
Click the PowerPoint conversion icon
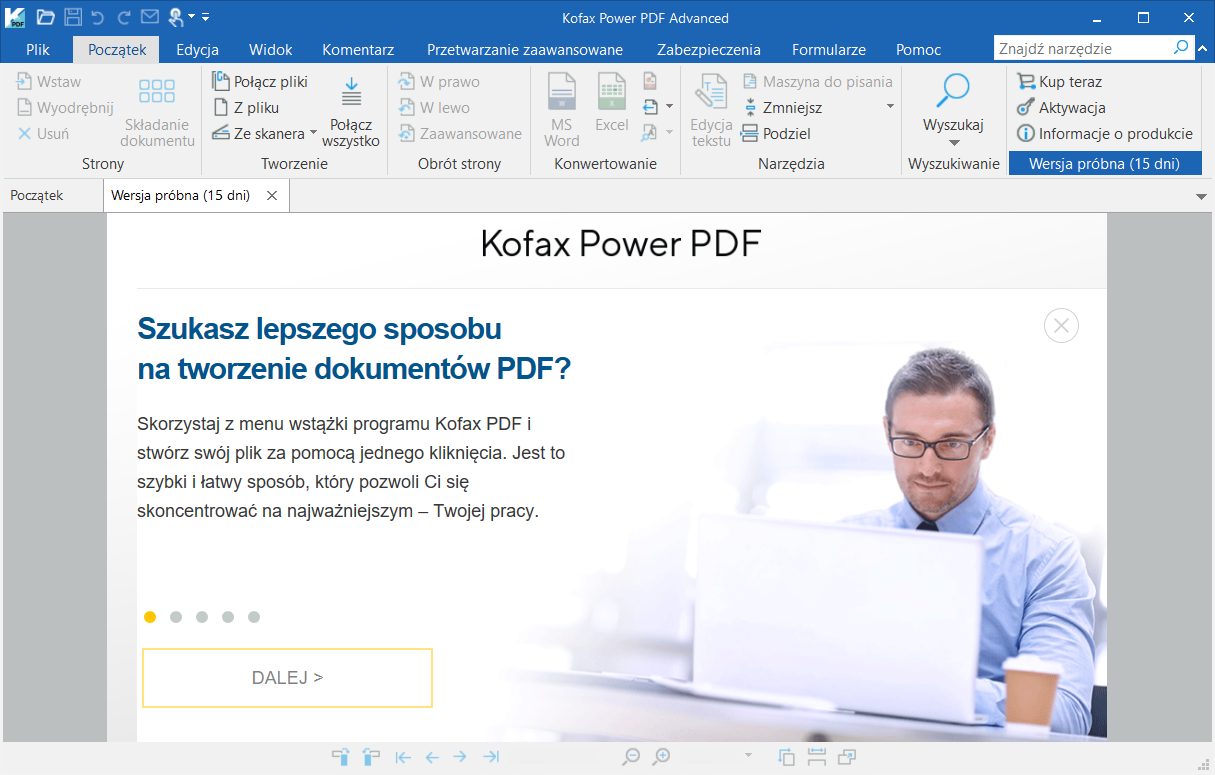(x=650, y=81)
